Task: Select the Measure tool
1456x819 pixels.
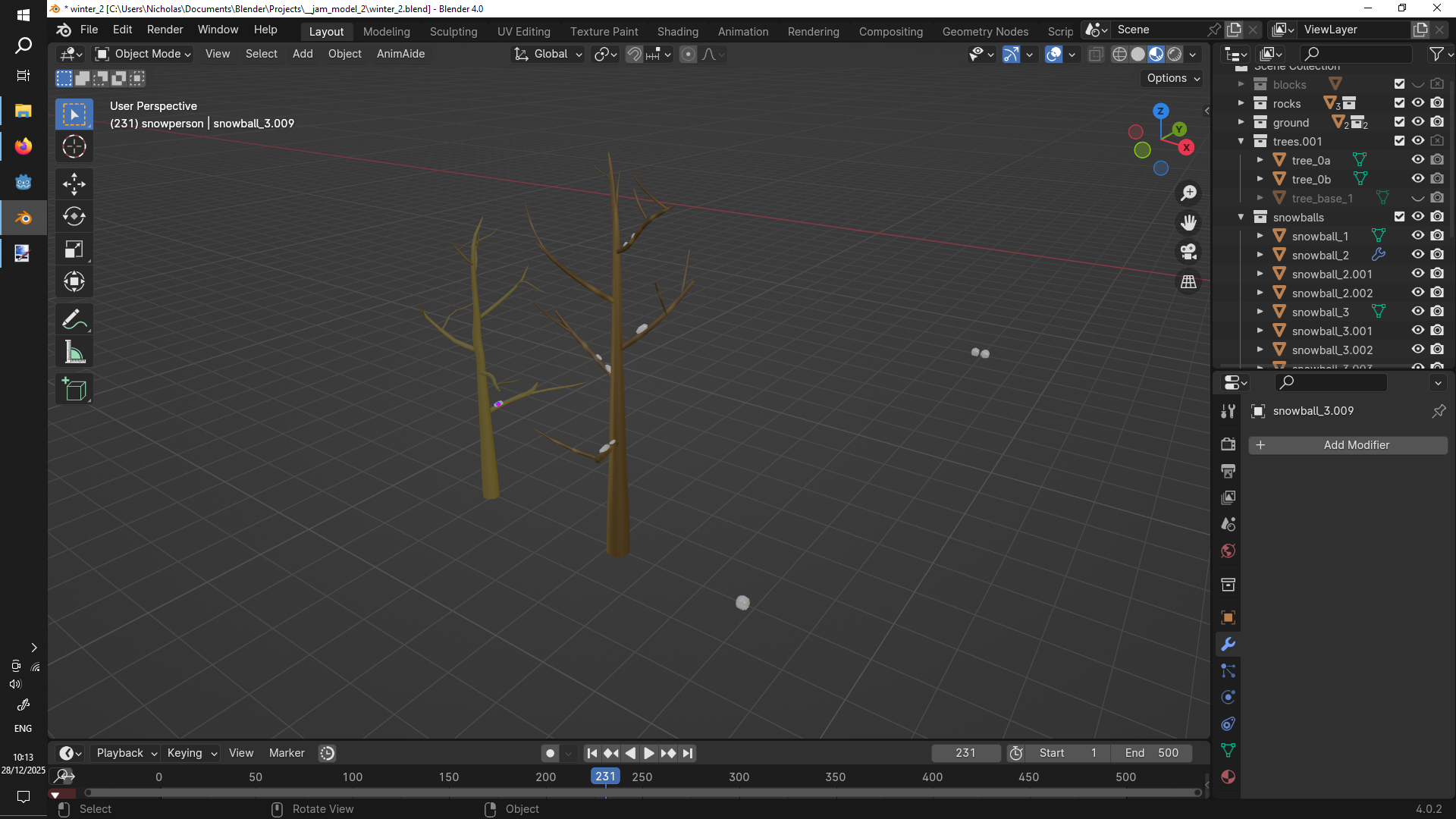Action: 74,353
